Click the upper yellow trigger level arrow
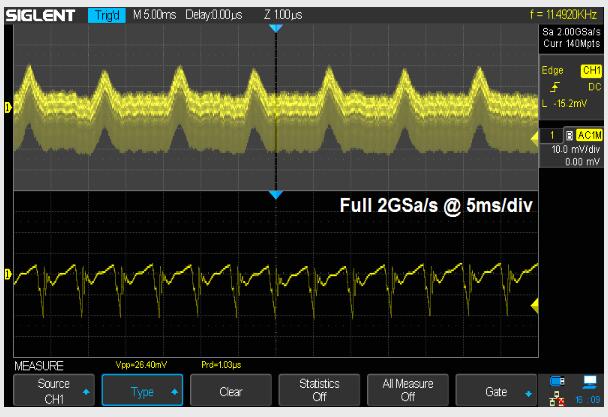This screenshot has width=608, height=417. [534, 139]
